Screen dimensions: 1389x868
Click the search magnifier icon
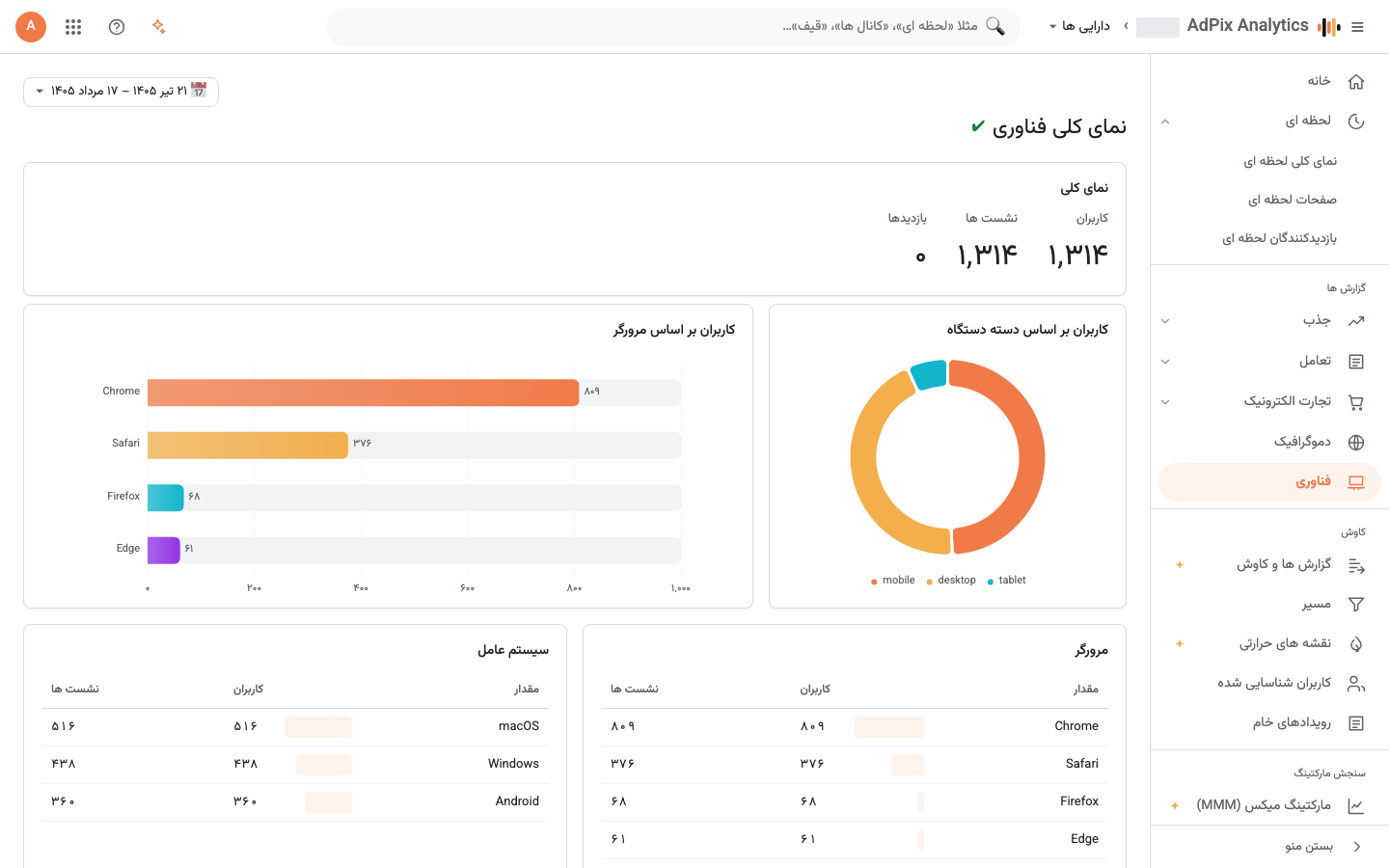[995, 27]
